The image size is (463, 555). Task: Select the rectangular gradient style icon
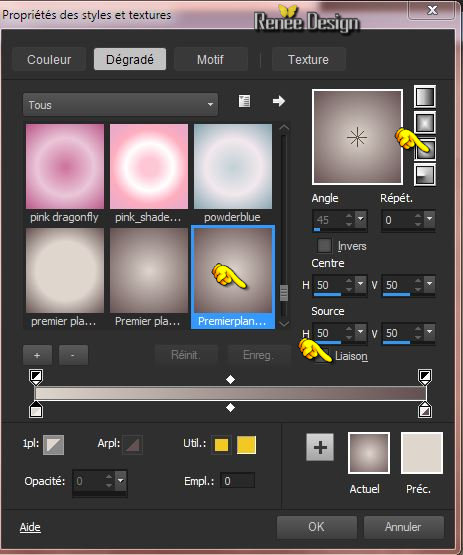pos(425,123)
